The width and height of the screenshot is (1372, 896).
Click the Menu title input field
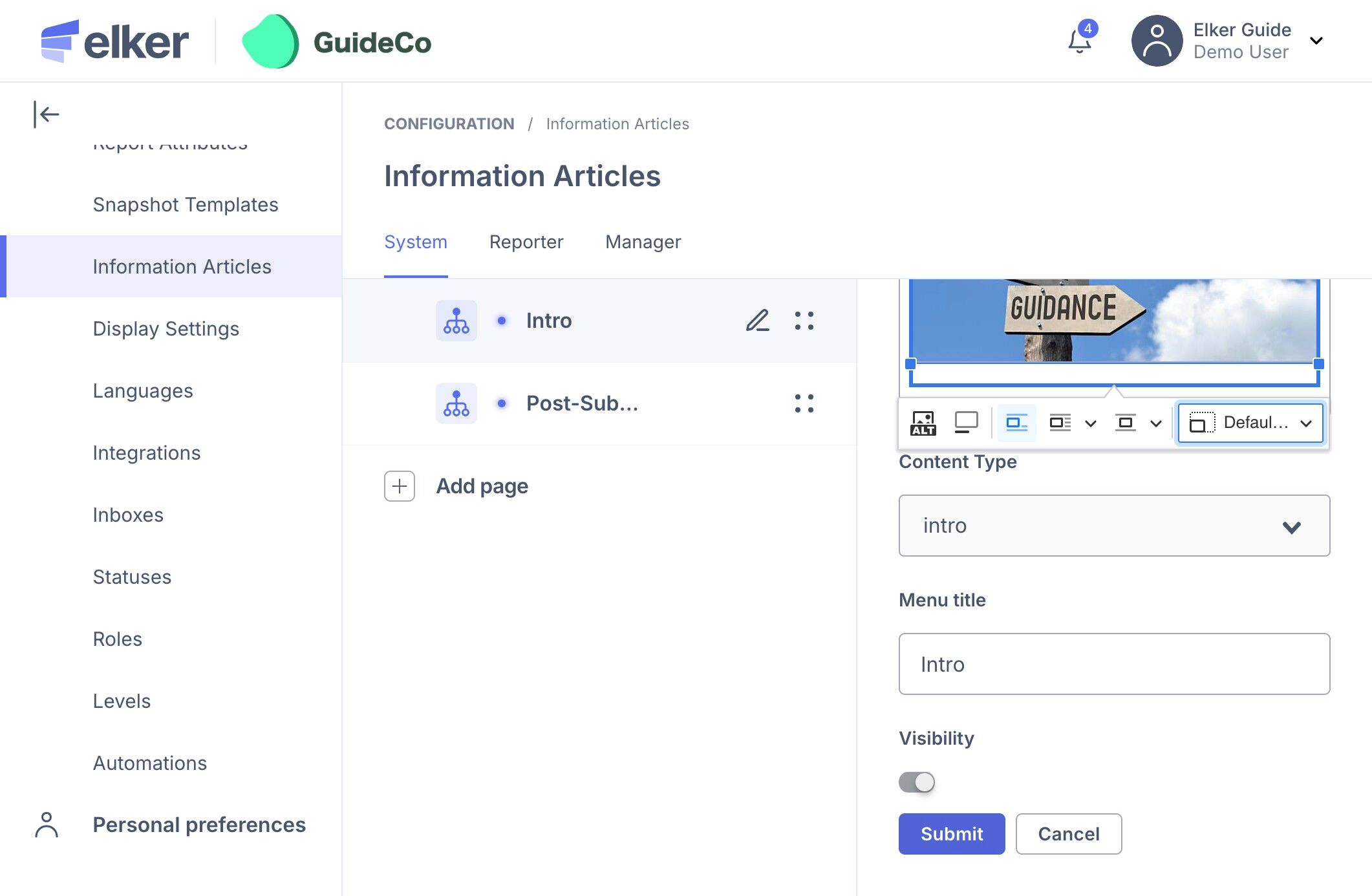tap(1113, 664)
